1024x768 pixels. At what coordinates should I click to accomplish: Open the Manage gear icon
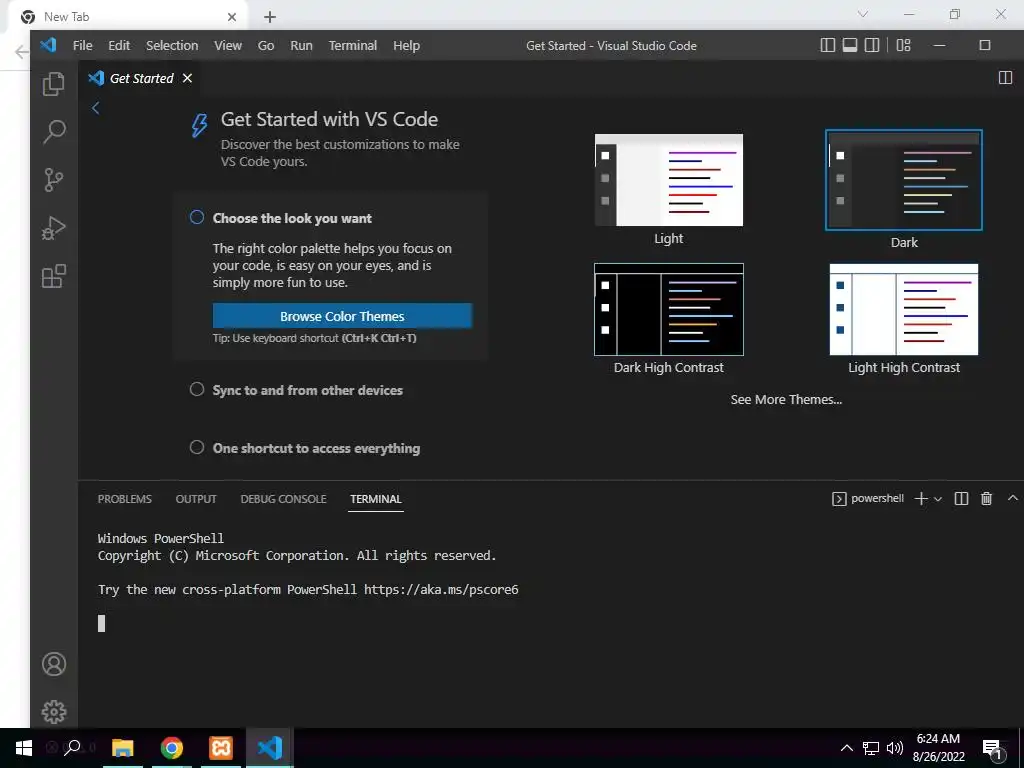[x=54, y=712]
